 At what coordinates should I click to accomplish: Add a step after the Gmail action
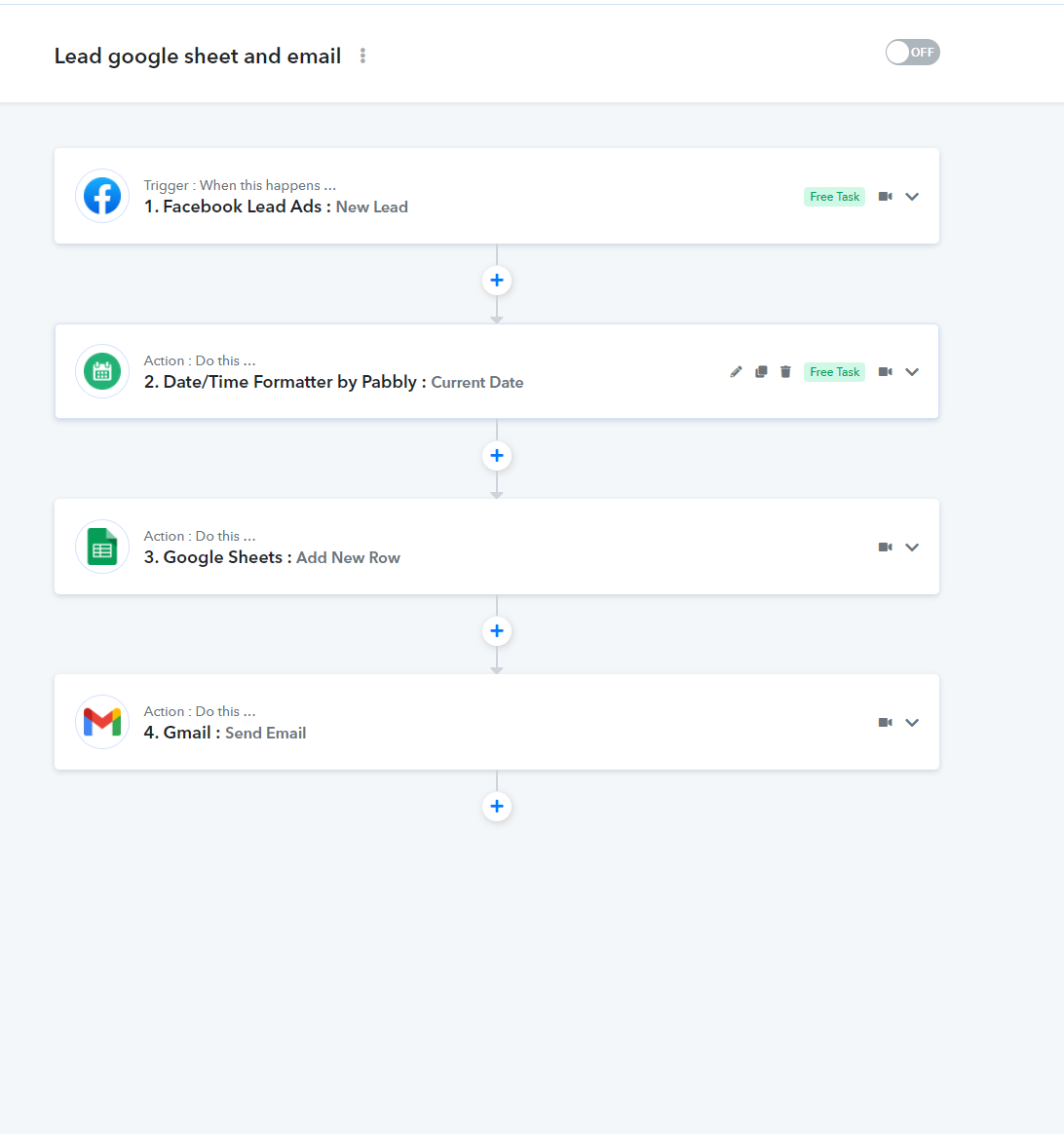(x=497, y=807)
